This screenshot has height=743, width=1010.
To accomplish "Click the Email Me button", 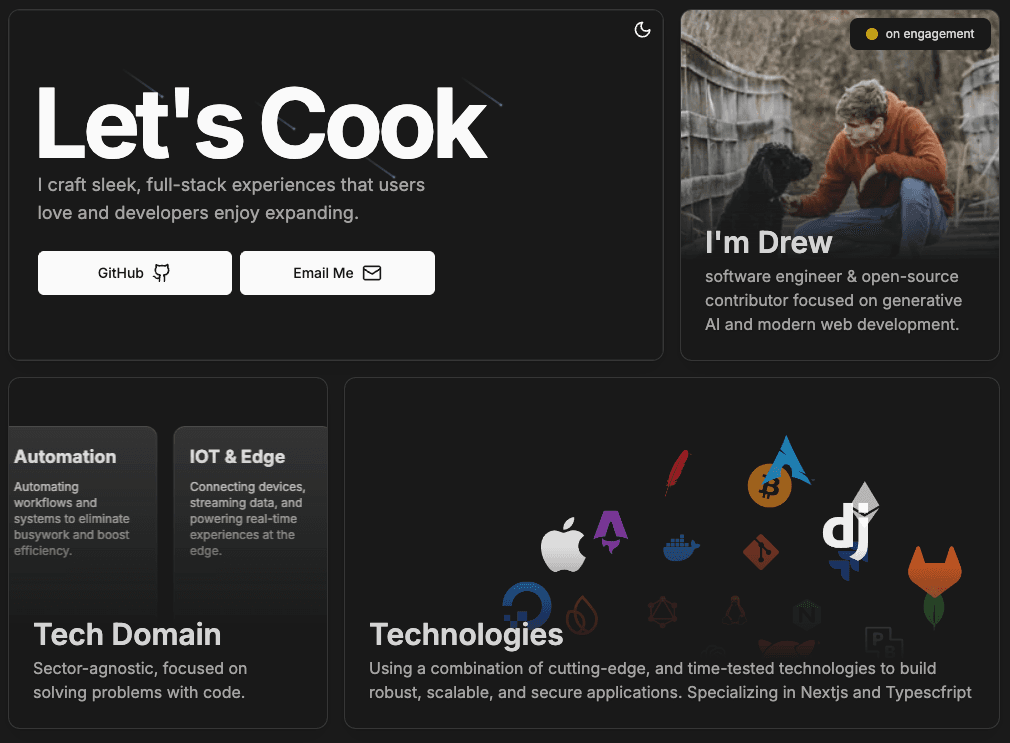I will [x=337, y=273].
